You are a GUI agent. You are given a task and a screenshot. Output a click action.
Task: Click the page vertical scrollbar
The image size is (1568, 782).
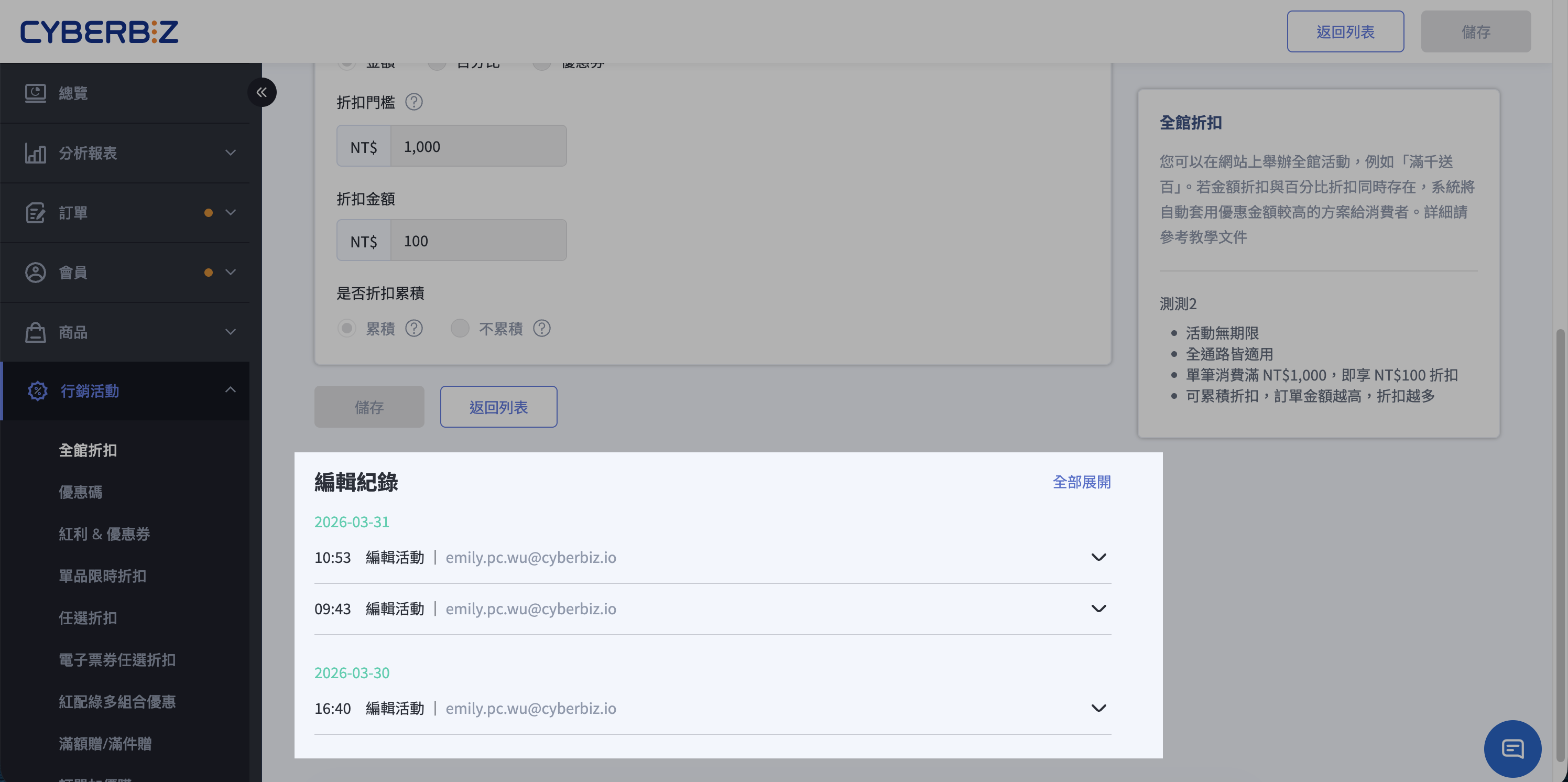(x=1560, y=545)
